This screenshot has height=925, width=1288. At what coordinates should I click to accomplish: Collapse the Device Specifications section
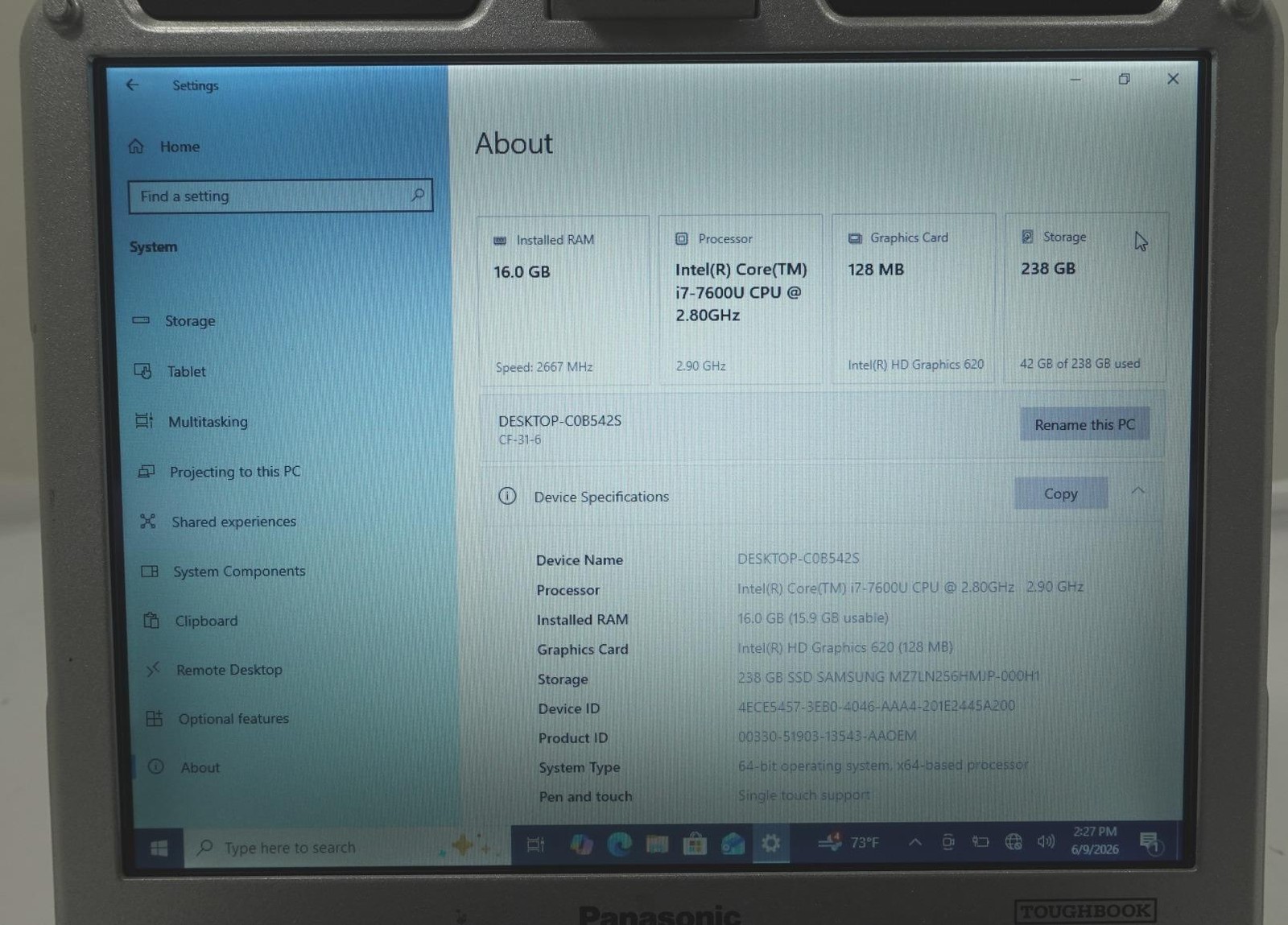point(1137,491)
